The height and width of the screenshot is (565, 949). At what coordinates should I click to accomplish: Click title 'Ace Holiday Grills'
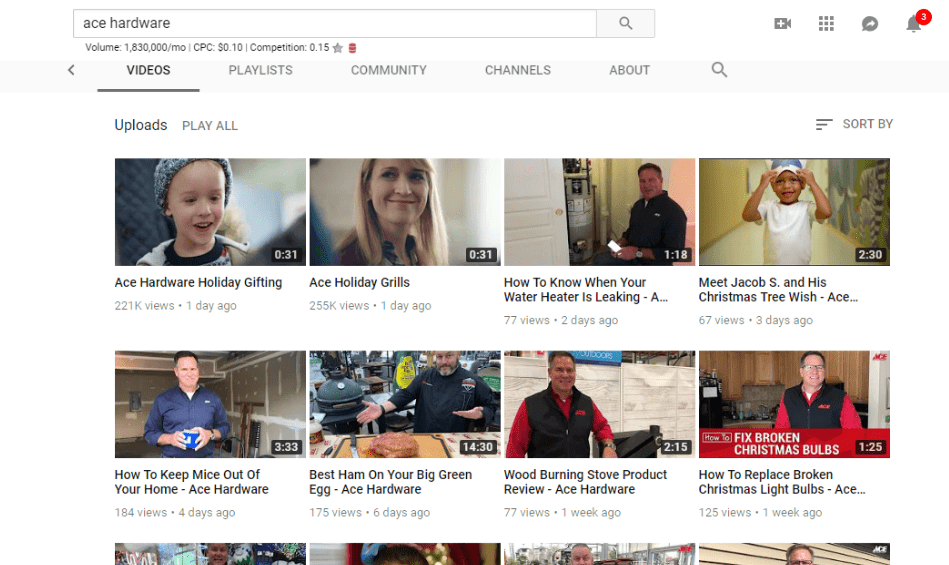click(x=360, y=282)
